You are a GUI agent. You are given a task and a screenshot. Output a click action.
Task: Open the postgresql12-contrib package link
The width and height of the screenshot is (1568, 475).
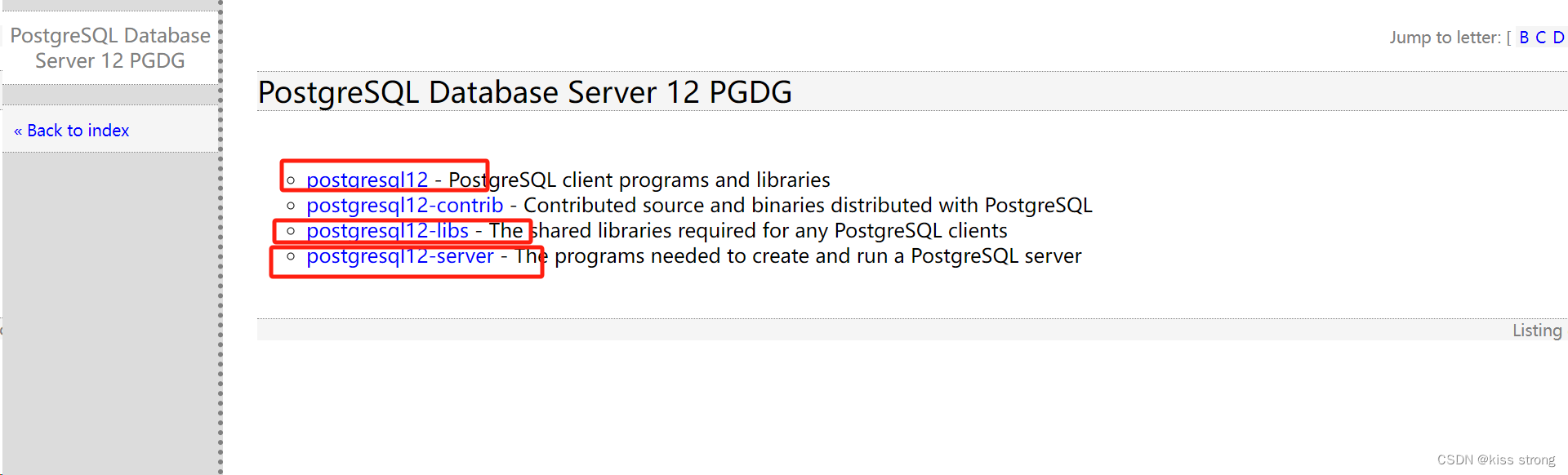pos(403,205)
